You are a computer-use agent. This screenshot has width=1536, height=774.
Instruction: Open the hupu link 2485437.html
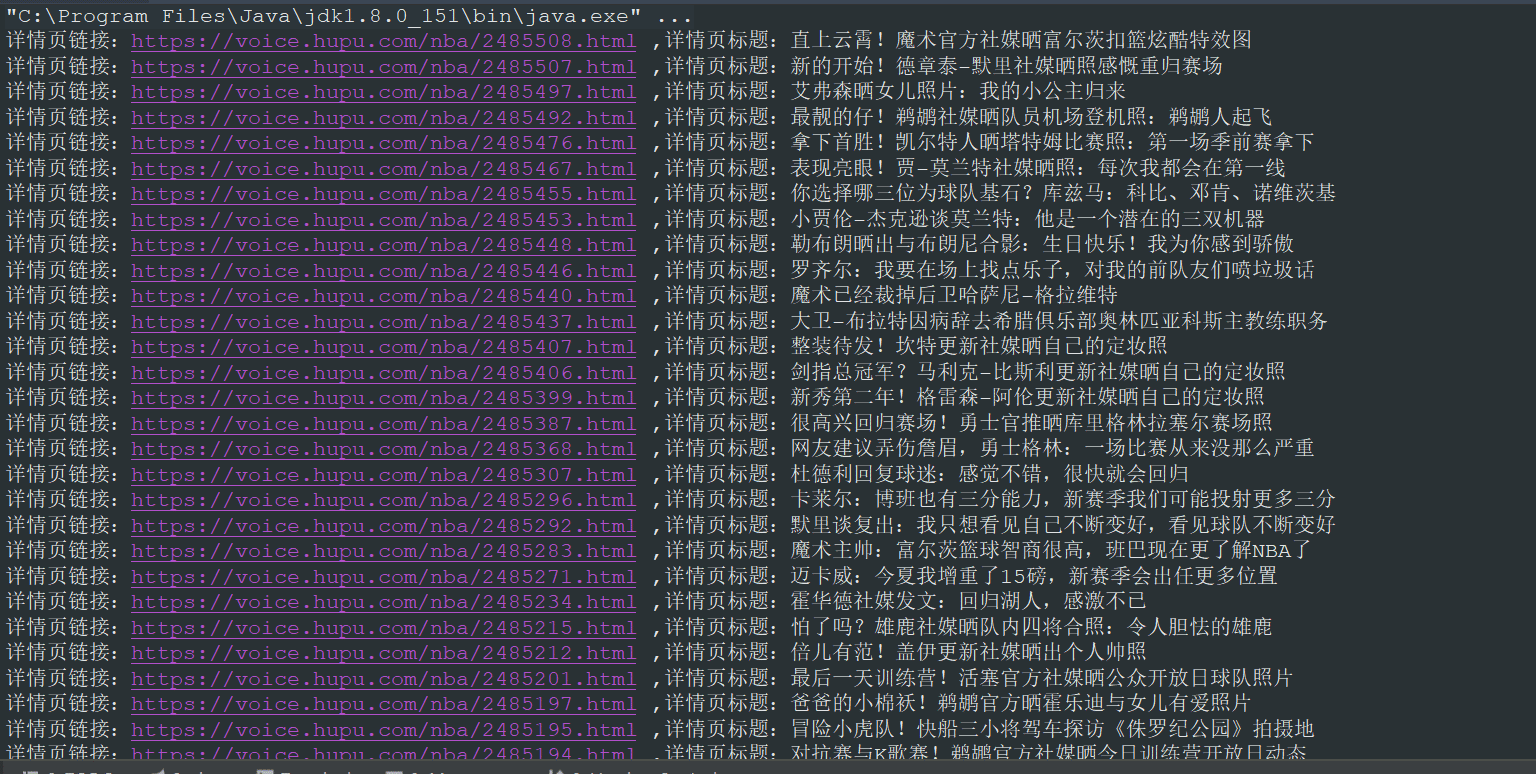(x=384, y=322)
